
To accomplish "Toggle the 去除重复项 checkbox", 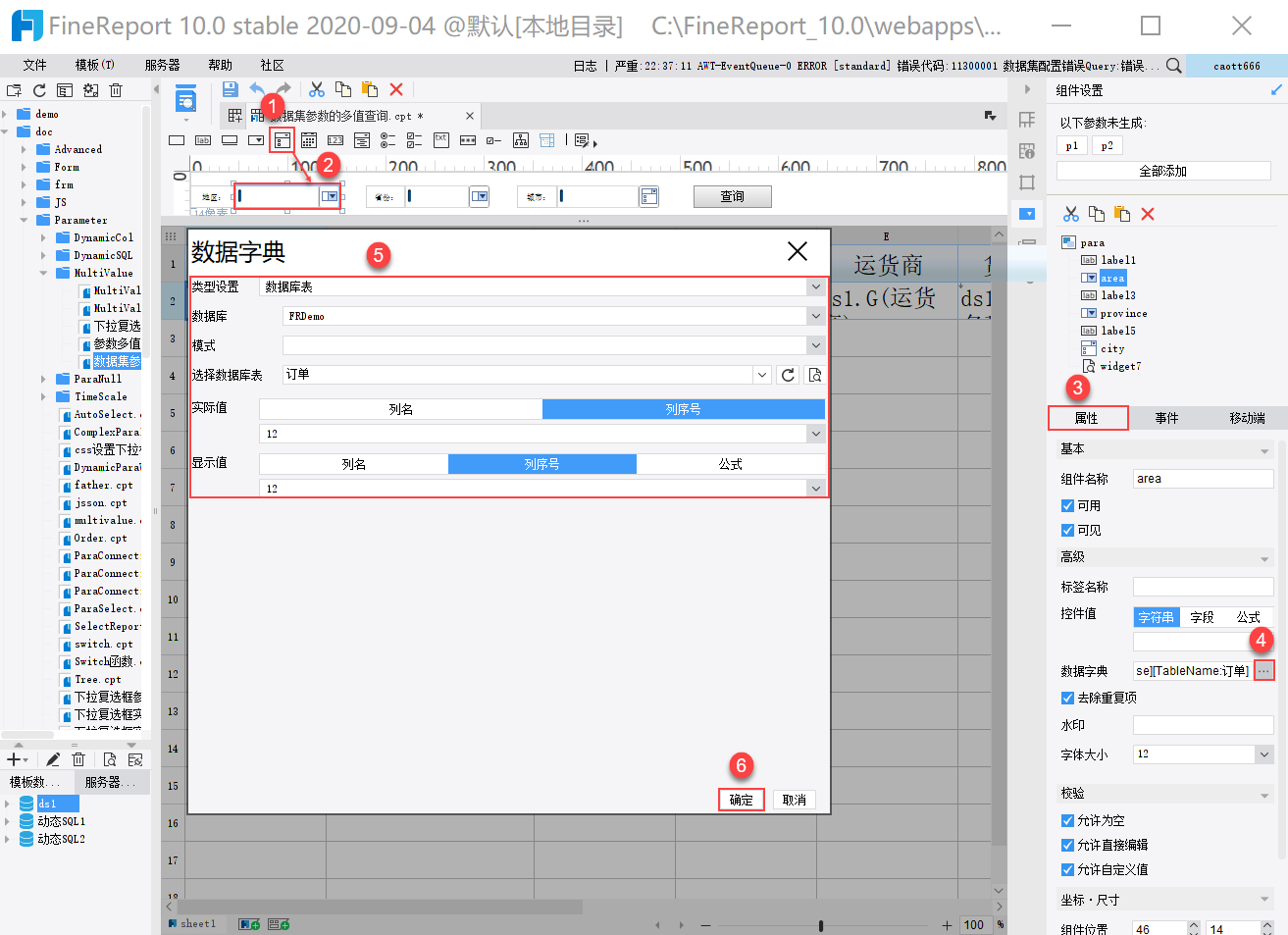I will pyautogui.click(x=1067, y=699).
